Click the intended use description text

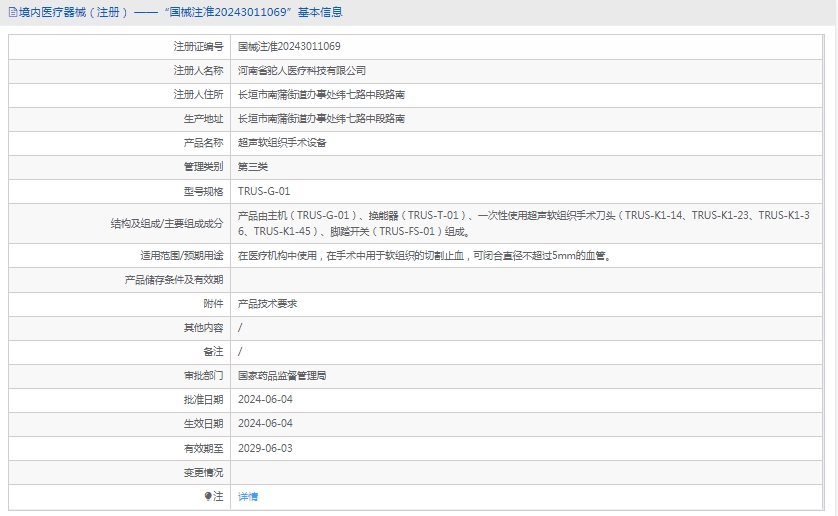coord(424,255)
